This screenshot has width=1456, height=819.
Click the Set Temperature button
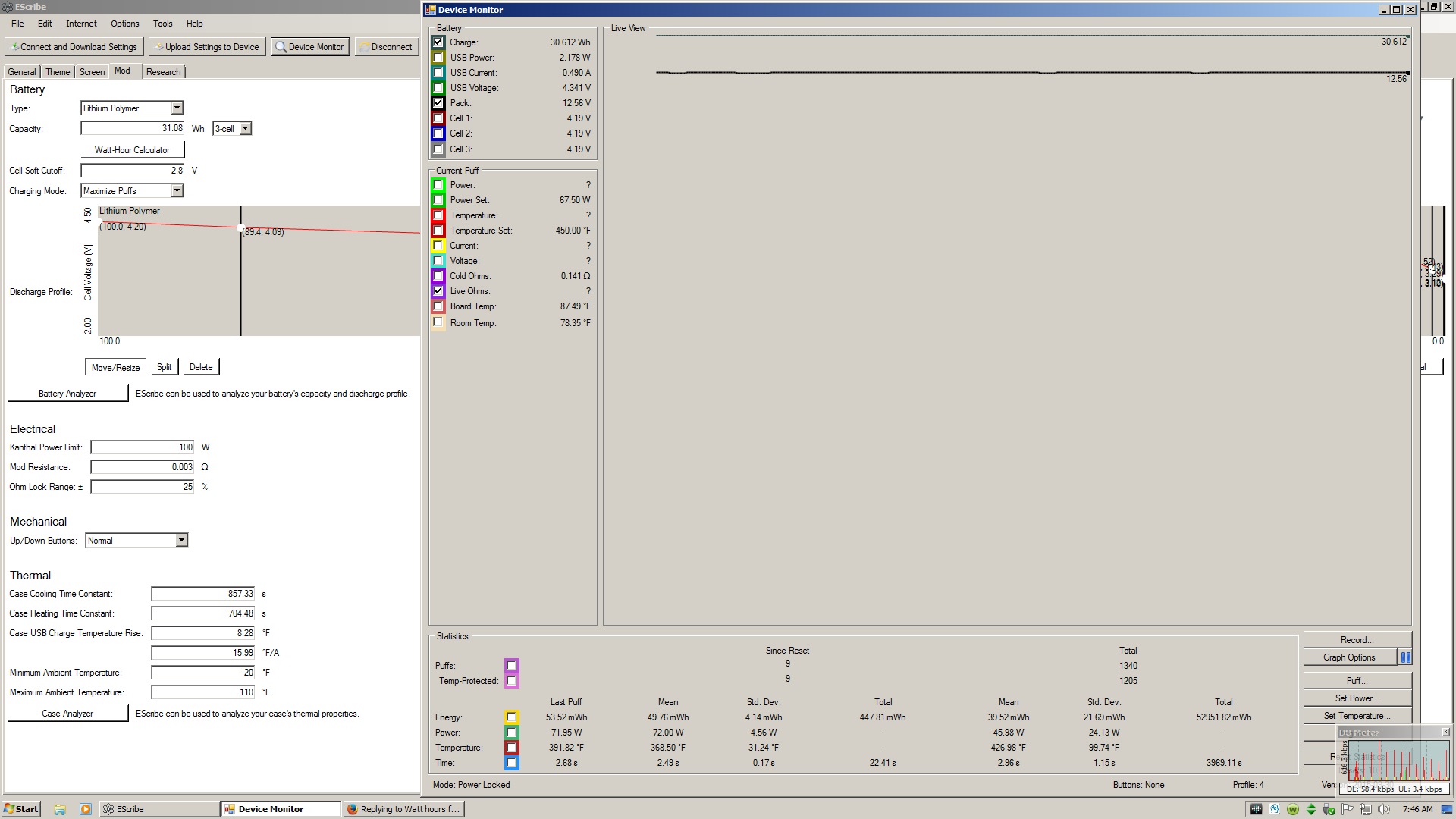tap(1357, 716)
